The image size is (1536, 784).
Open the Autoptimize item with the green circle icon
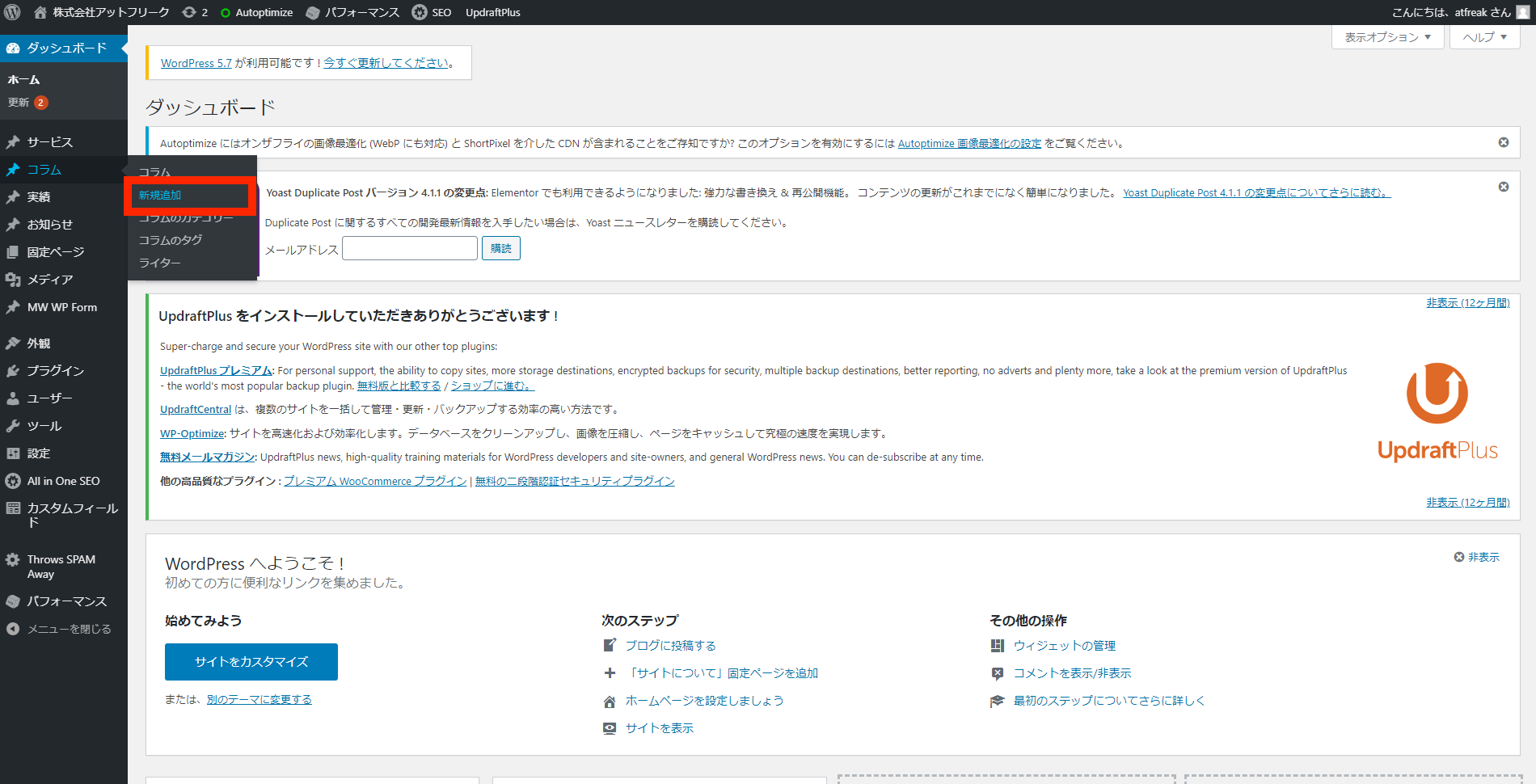click(x=256, y=12)
